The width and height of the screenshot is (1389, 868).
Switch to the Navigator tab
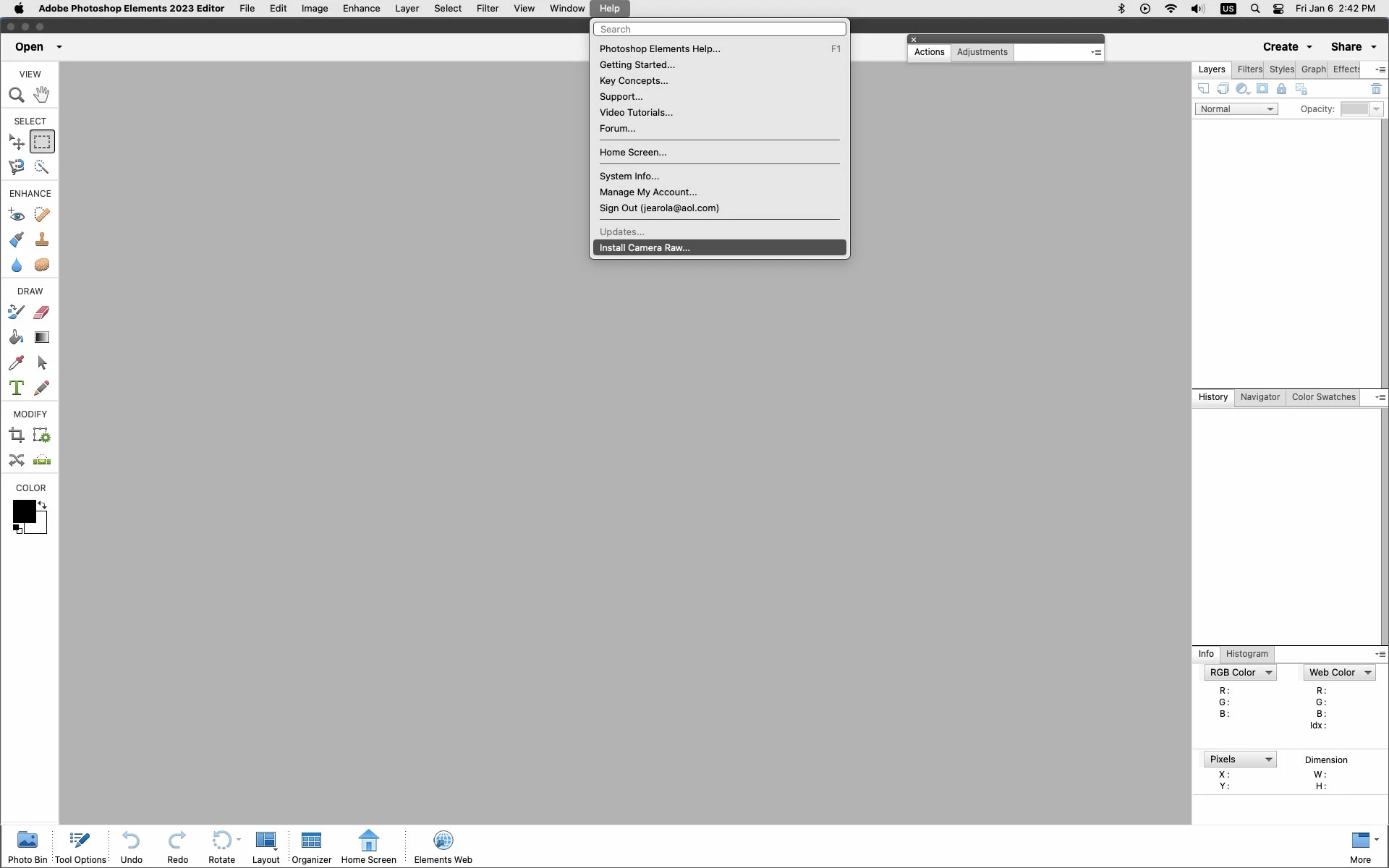coord(1260,397)
